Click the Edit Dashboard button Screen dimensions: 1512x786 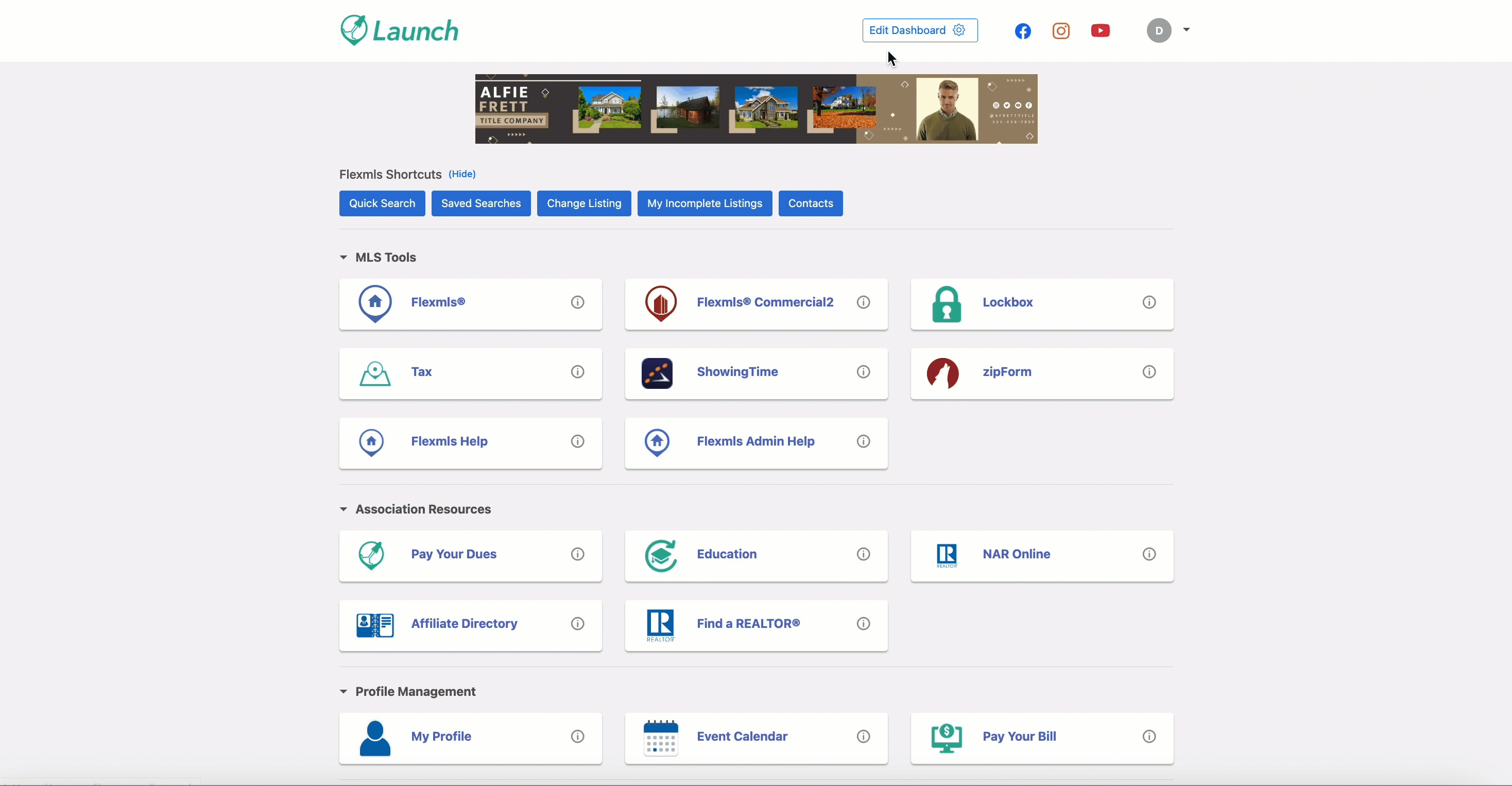click(920, 30)
